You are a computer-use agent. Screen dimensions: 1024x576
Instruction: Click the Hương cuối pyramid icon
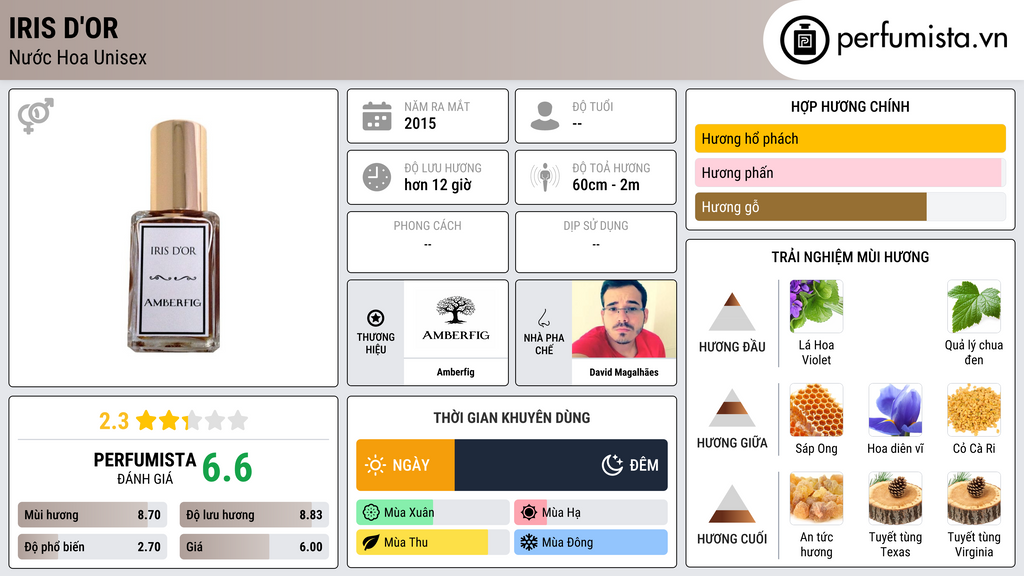click(732, 504)
